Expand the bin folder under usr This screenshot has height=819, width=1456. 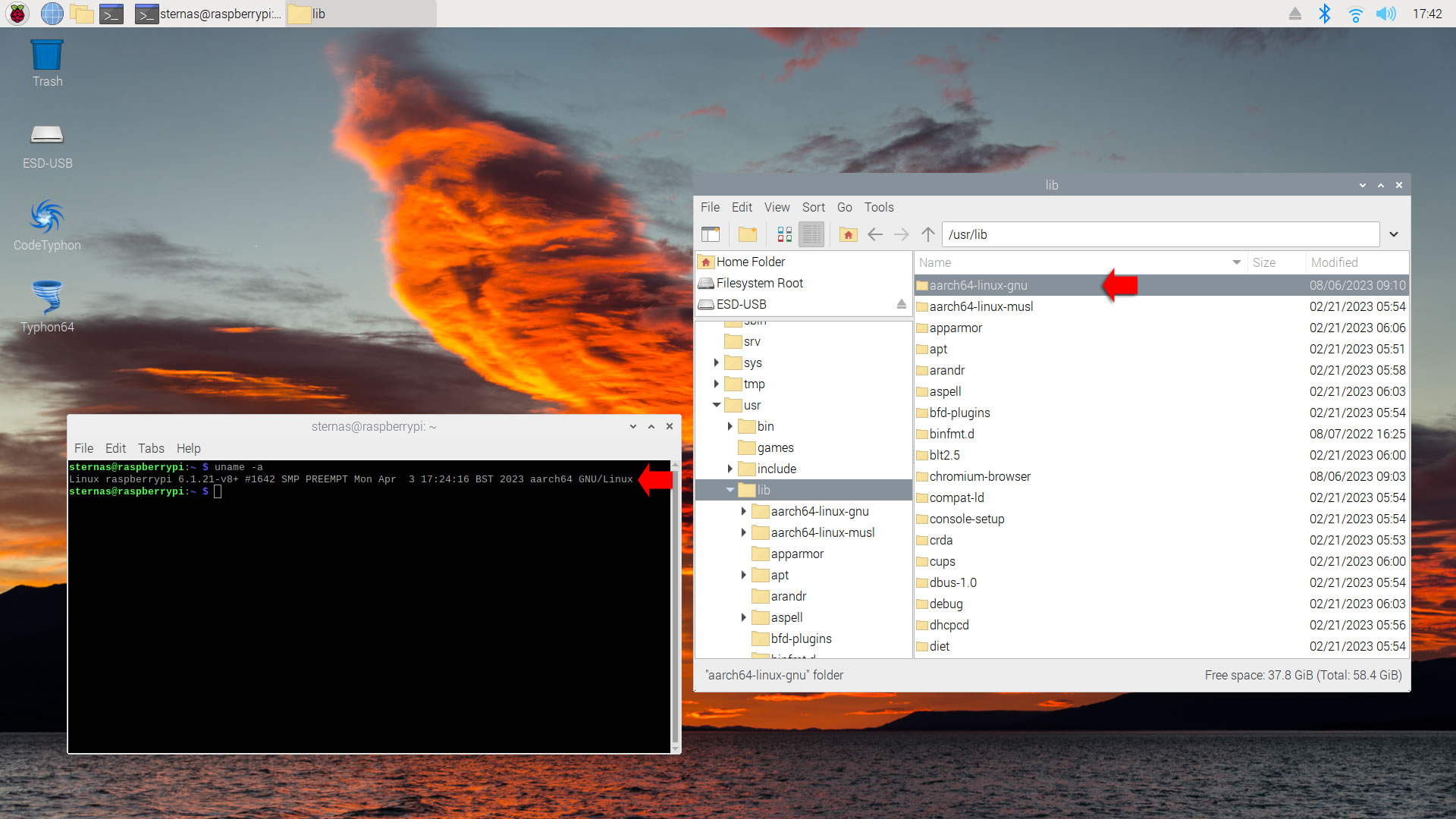pos(730,426)
